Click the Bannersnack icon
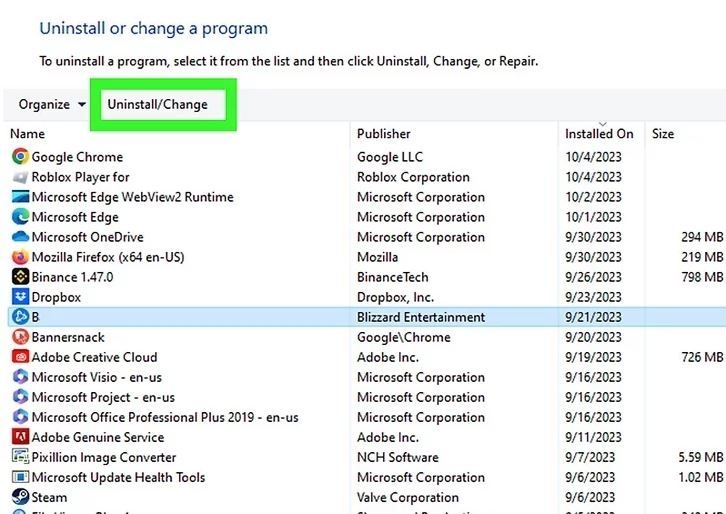This screenshot has width=726, height=514. pyautogui.click(x=20, y=337)
